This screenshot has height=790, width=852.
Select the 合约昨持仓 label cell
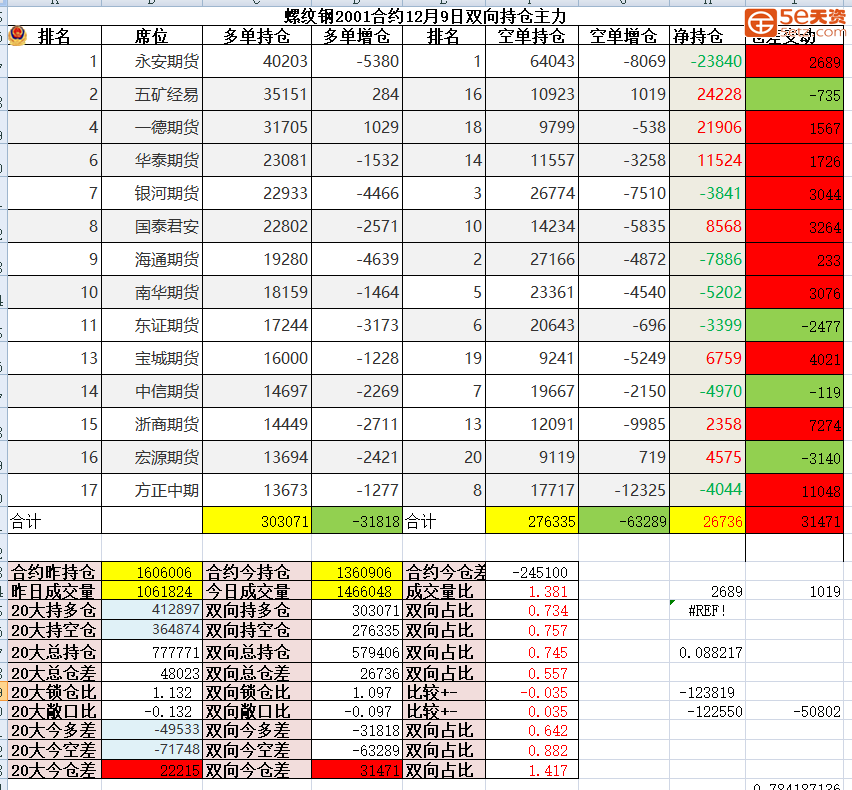[54, 573]
